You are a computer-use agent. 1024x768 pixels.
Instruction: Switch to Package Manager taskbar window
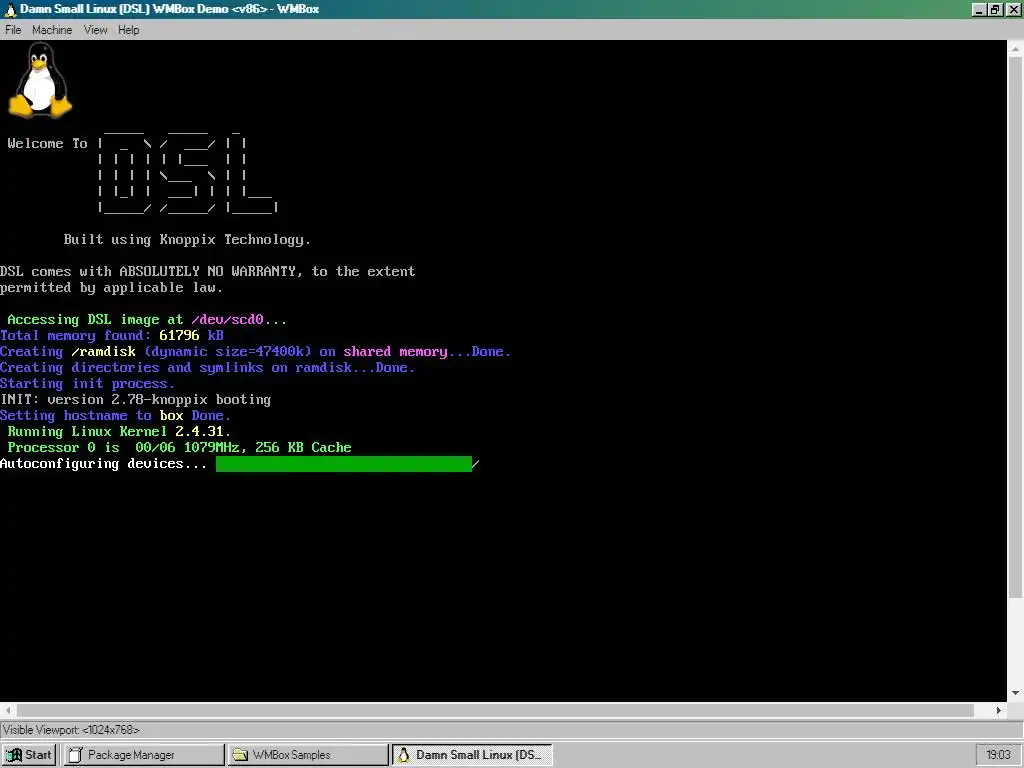click(x=144, y=755)
